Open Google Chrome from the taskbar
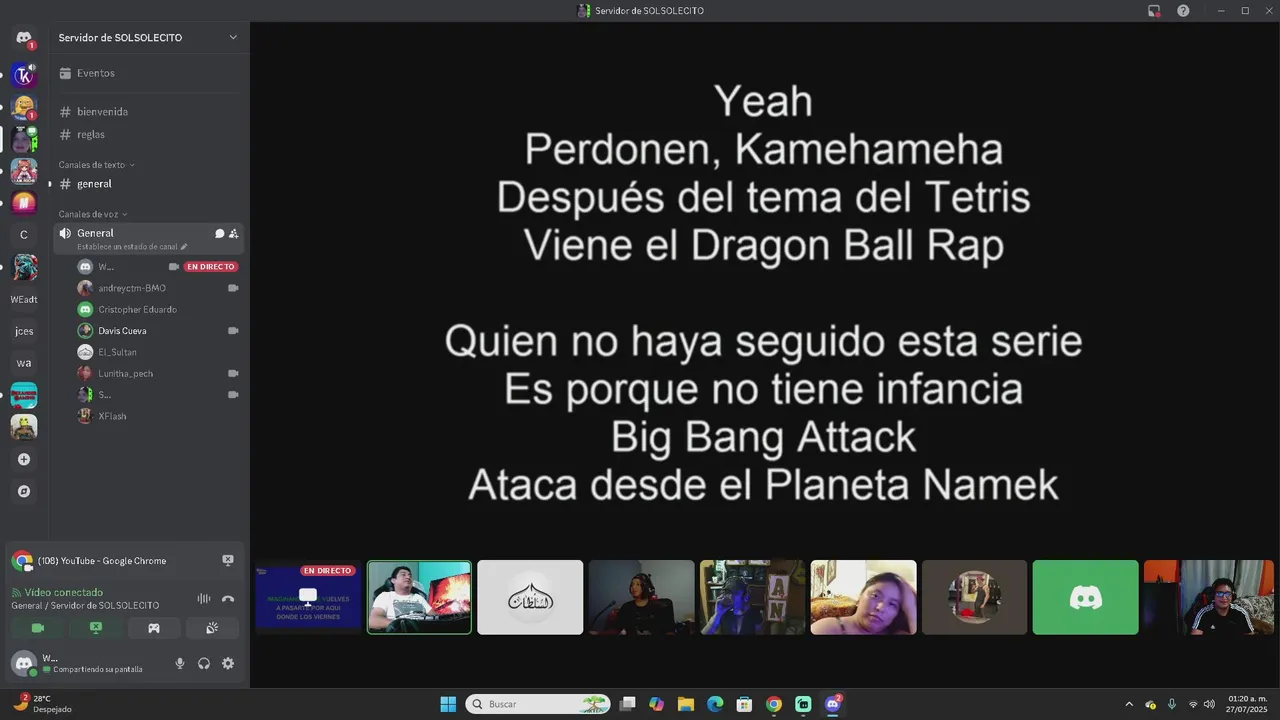 click(773, 704)
